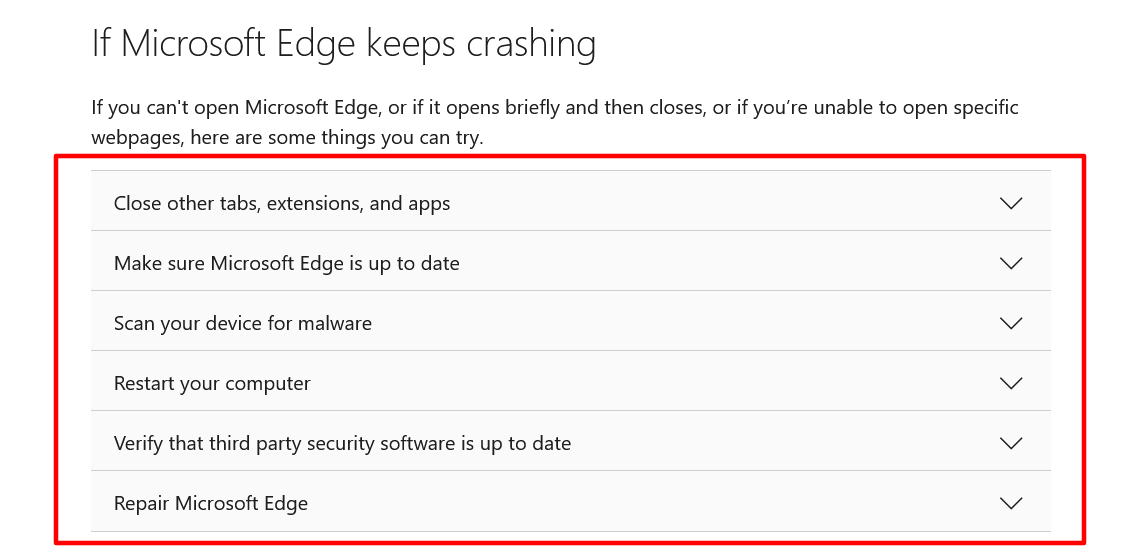The image size is (1131, 549).
Task: Open the "Repair Microsoft Edge" section
Action: (x=211, y=503)
